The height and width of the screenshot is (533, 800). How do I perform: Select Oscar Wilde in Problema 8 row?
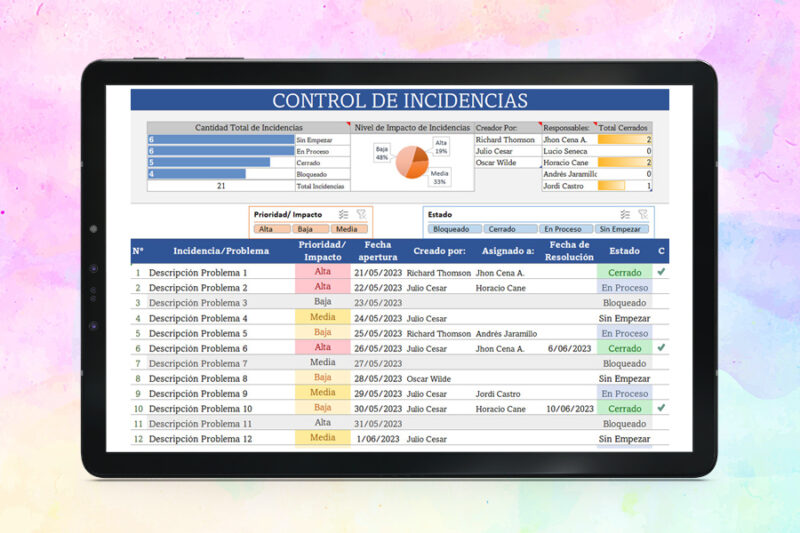point(429,379)
